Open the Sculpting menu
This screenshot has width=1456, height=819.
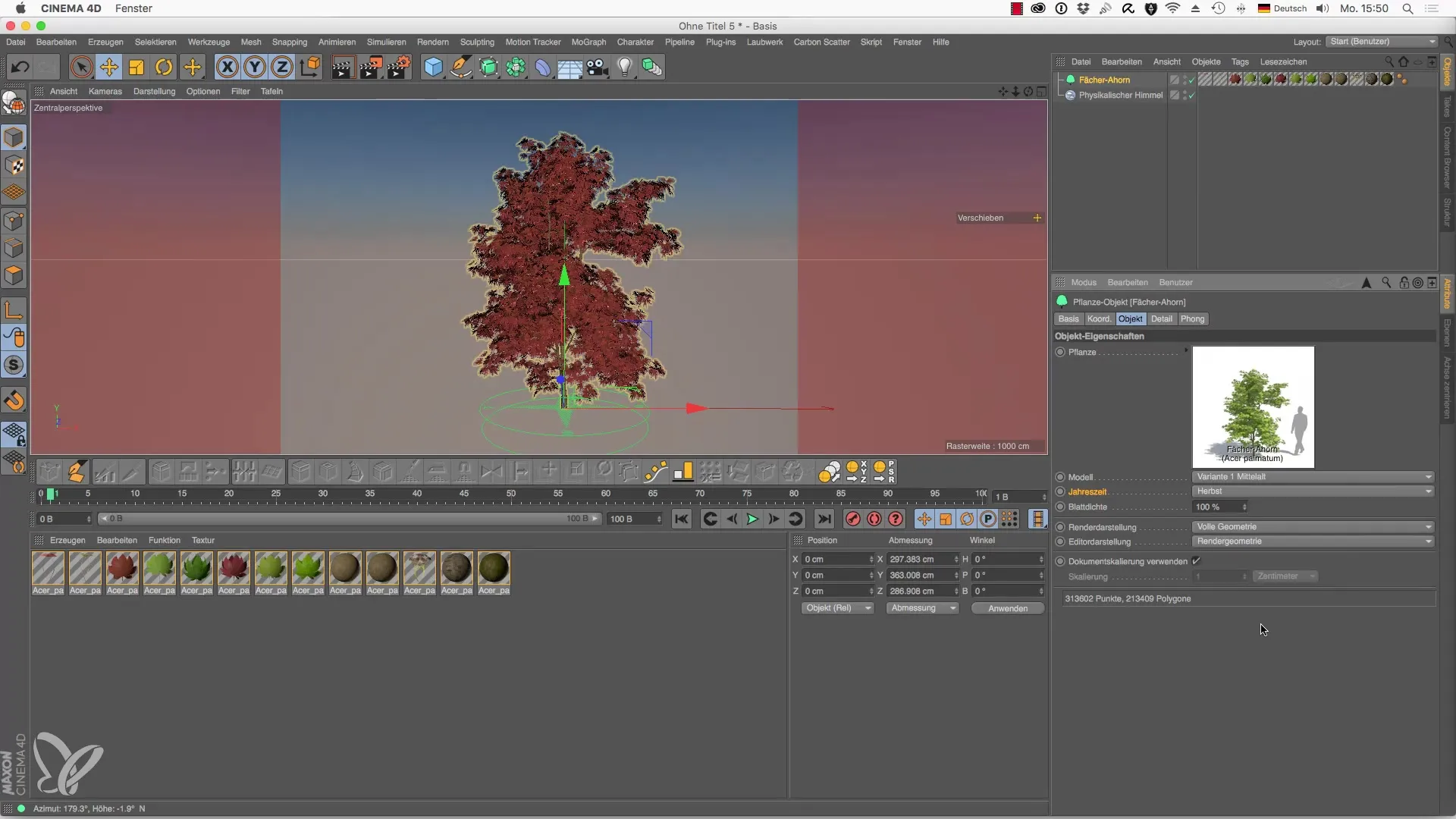[477, 42]
